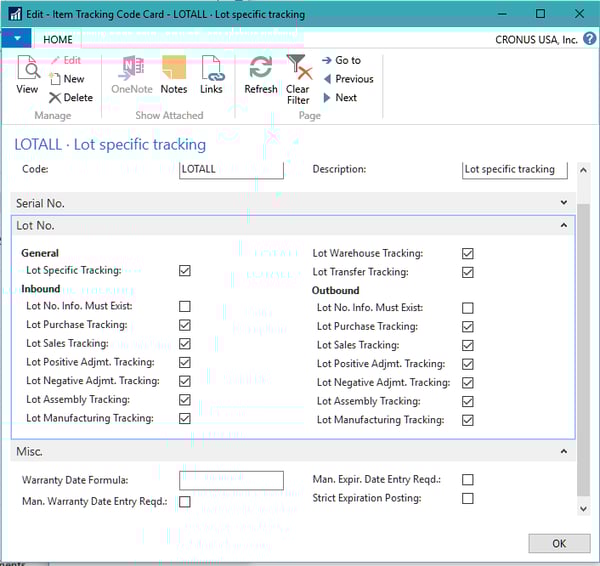Open the help question mark icon
600x566 pixels.
click(589, 39)
